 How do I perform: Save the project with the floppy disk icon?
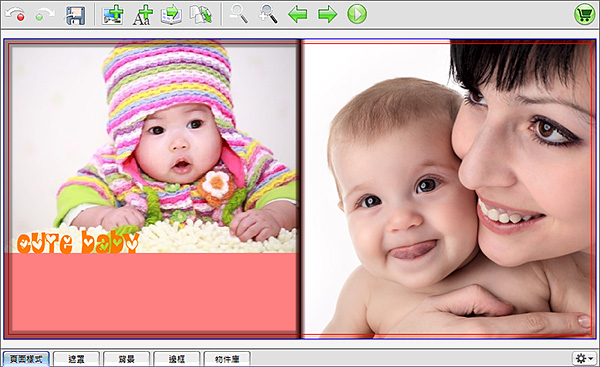[x=75, y=15]
